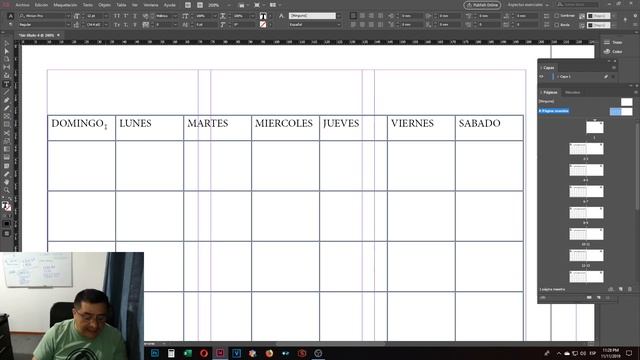Open the Objeto menu
Viewport: 640px width, 360px height.
104,5
